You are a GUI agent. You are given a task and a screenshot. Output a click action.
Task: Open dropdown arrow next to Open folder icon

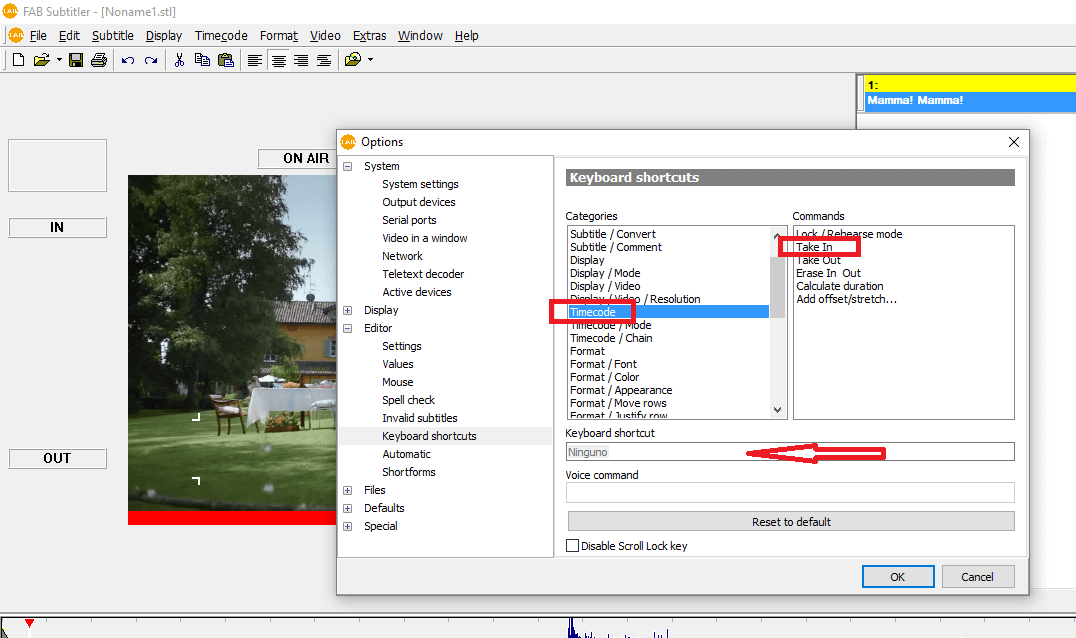[59, 60]
